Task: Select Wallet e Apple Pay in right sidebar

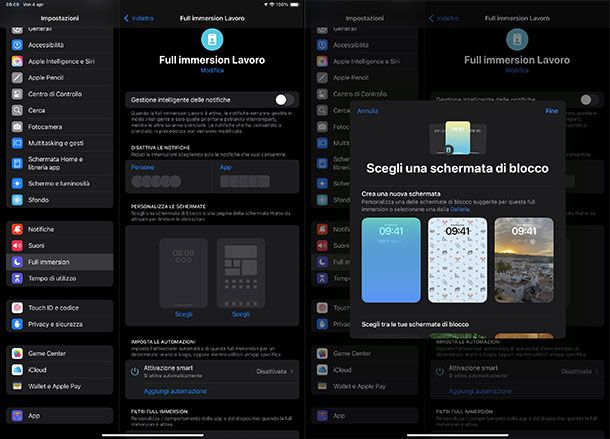Action: (x=365, y=386)
